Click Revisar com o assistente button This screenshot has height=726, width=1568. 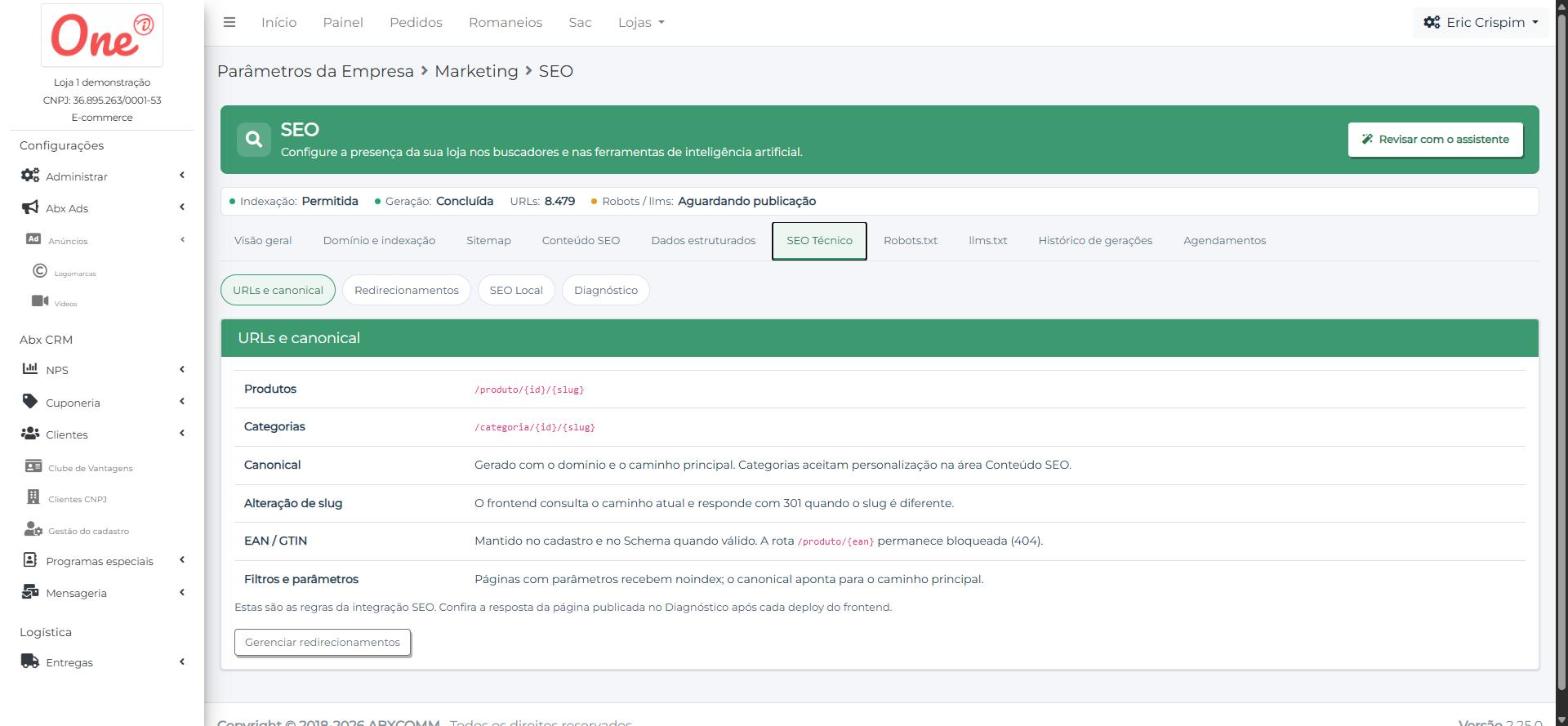[x=1435, y=139]
